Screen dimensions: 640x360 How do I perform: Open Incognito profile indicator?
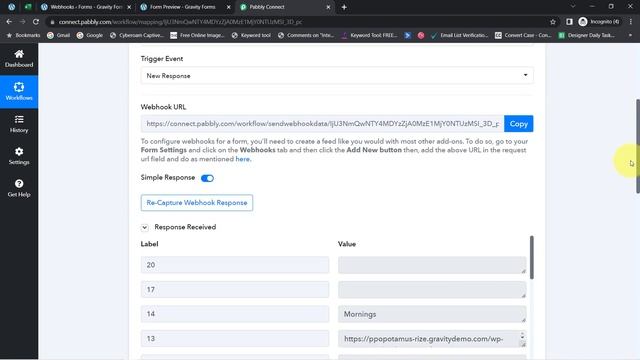(x=599, y=22)
